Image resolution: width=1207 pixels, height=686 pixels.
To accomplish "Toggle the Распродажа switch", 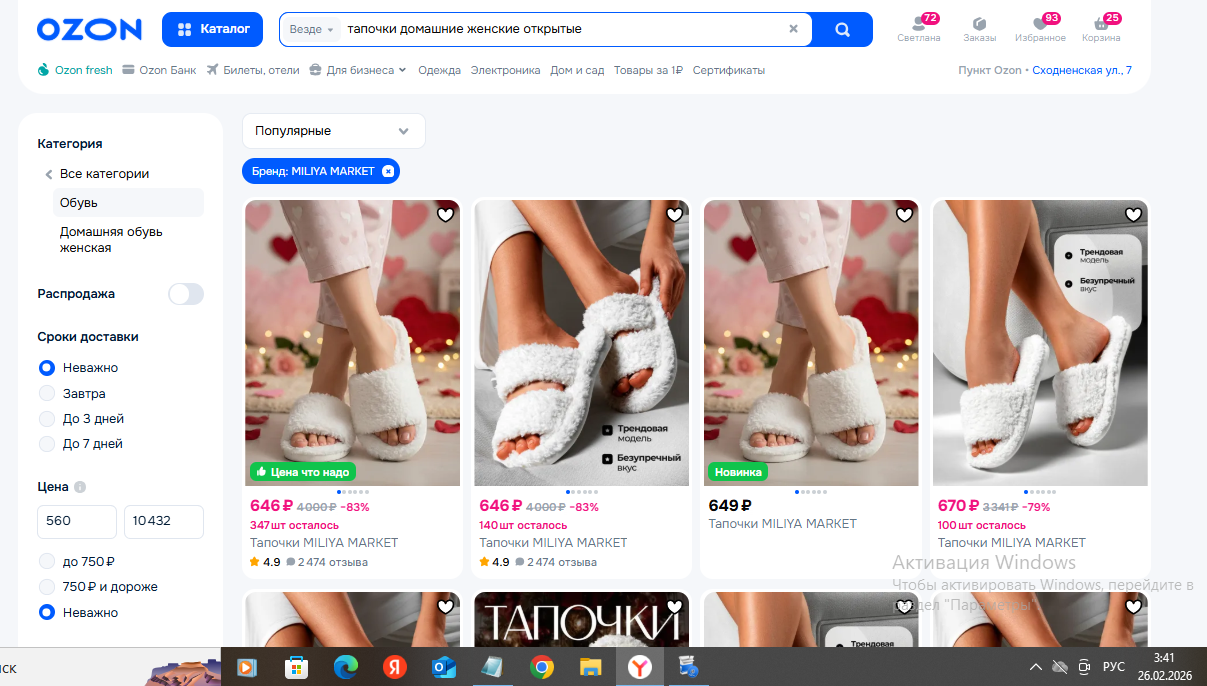I will pos(186,294).
